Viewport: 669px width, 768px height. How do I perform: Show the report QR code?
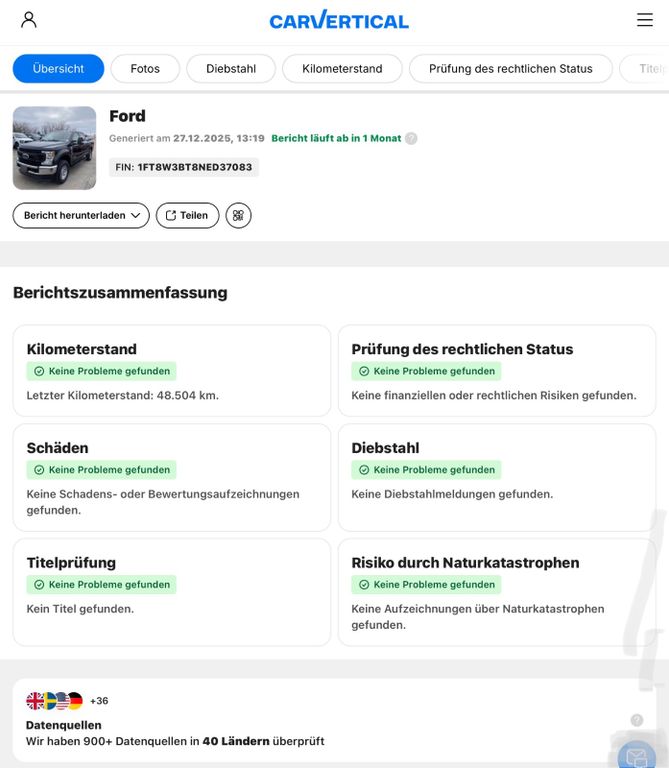tap(238, 215)
